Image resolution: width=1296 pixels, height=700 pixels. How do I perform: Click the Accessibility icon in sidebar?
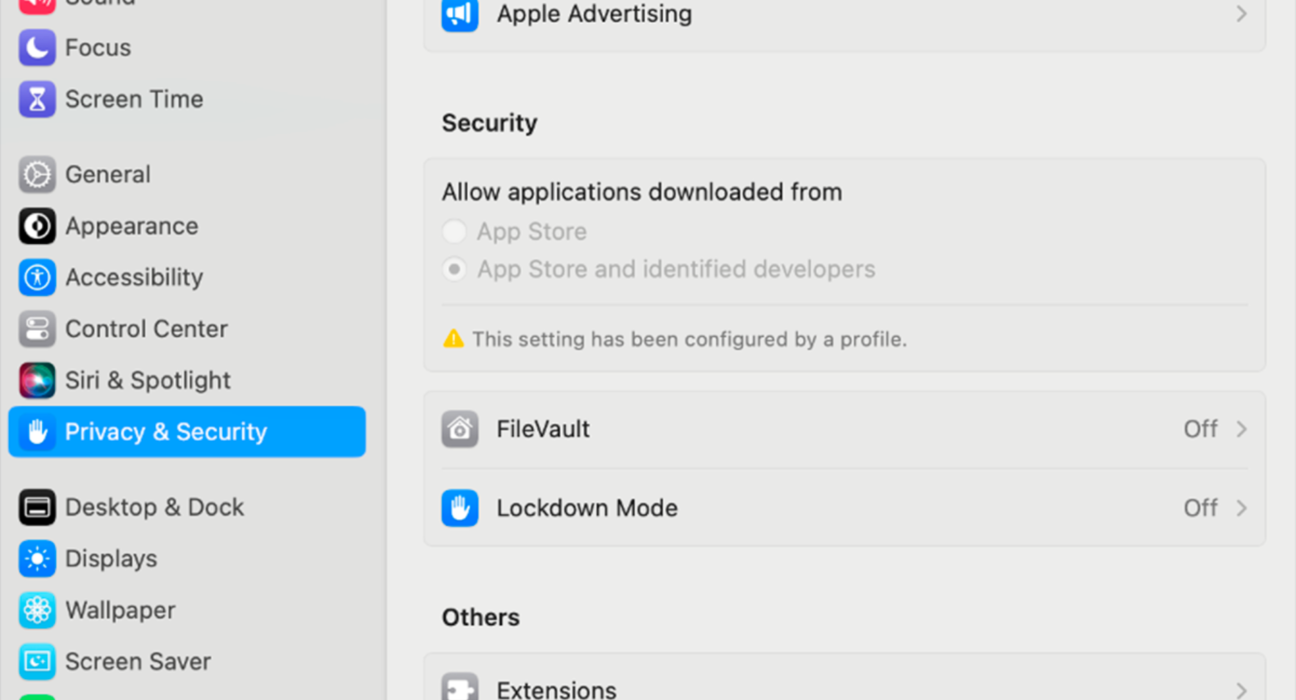[37, 277]
